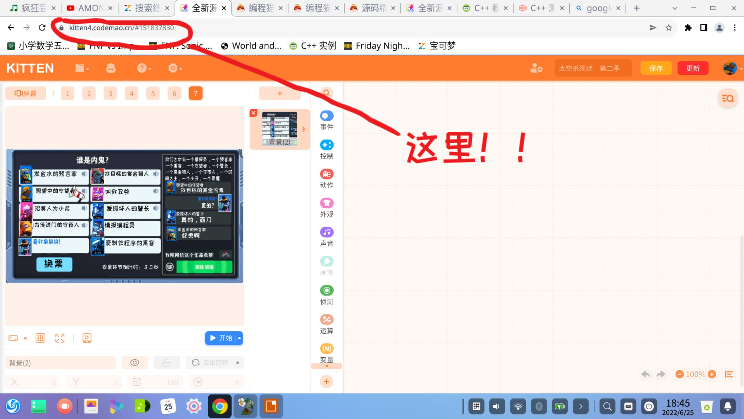Image resolution: width=744 pixels, height=419 pixels.
Task: Open the file menu folder icon
Action: coord(82,68)
